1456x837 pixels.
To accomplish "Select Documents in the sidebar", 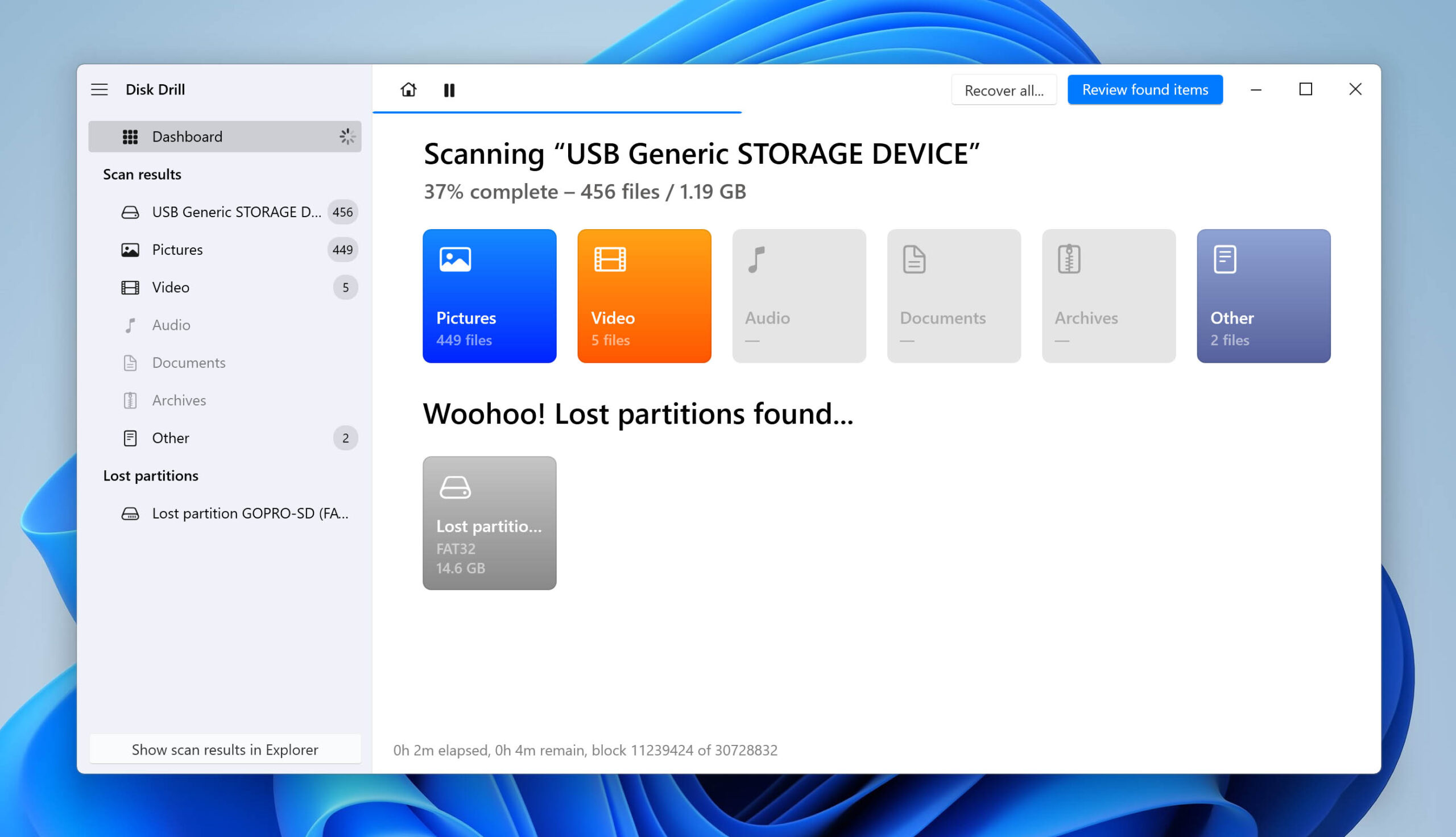I will pyautogui.click(x=225, y=363).
